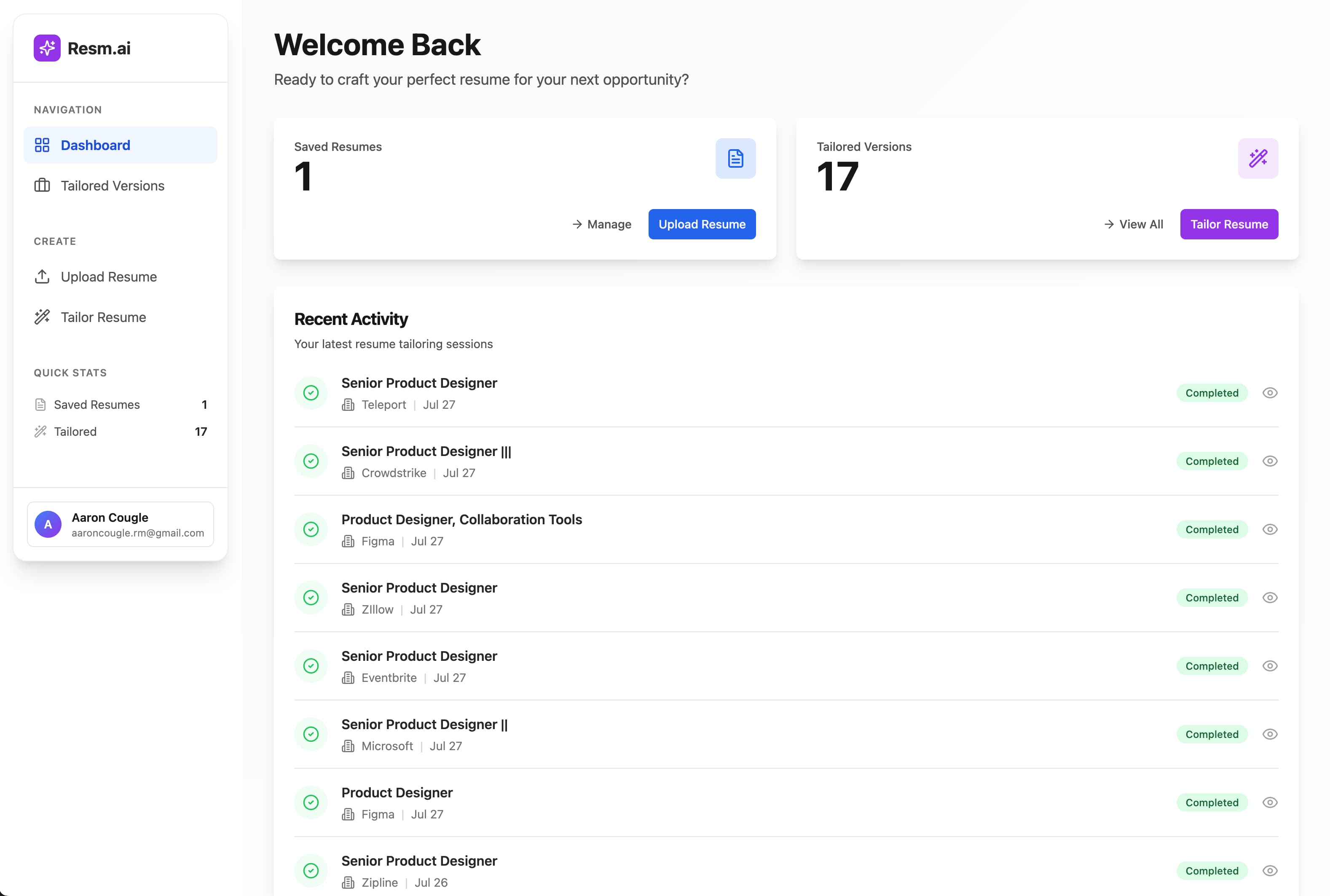The width and height of the screenshot is (1330, 896).
Task: Click the eye icon for Microsoft entry
Action: [x=1269, y=734]
